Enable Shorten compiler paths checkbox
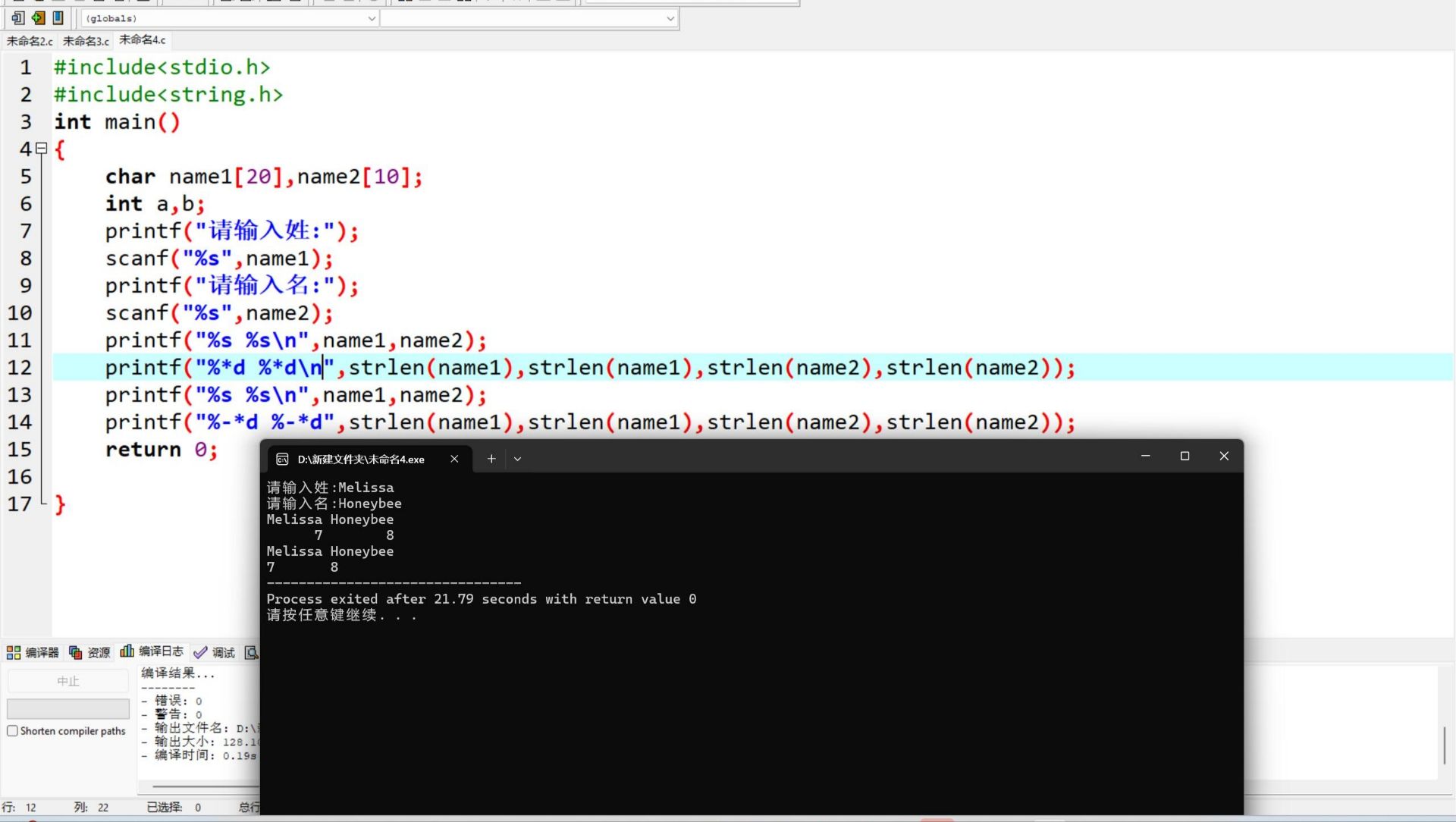This screenshot has height=822, width=1456. (x=13, y=731)
